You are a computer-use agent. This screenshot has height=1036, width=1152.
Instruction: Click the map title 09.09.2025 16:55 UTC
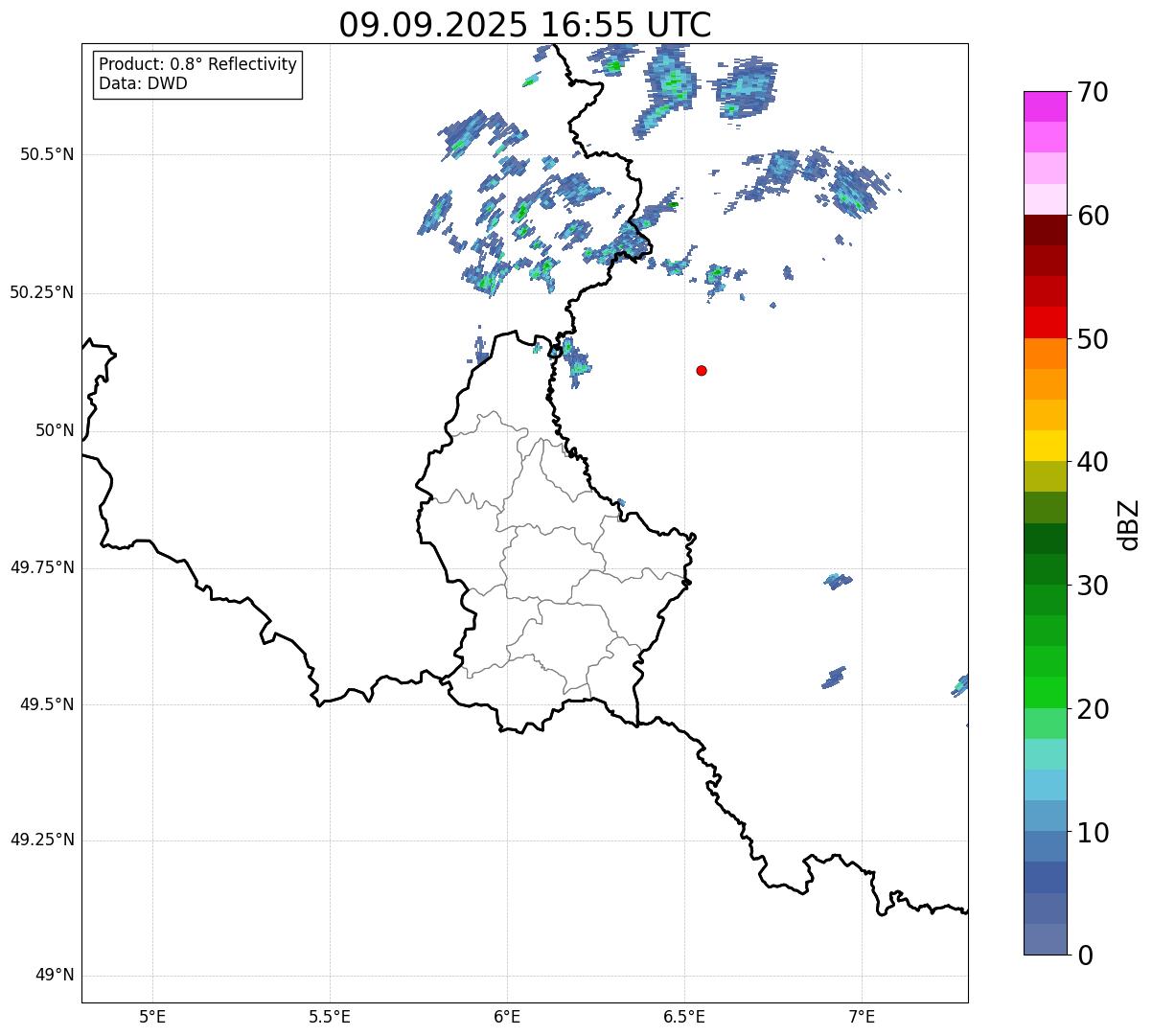coord(525,25)
